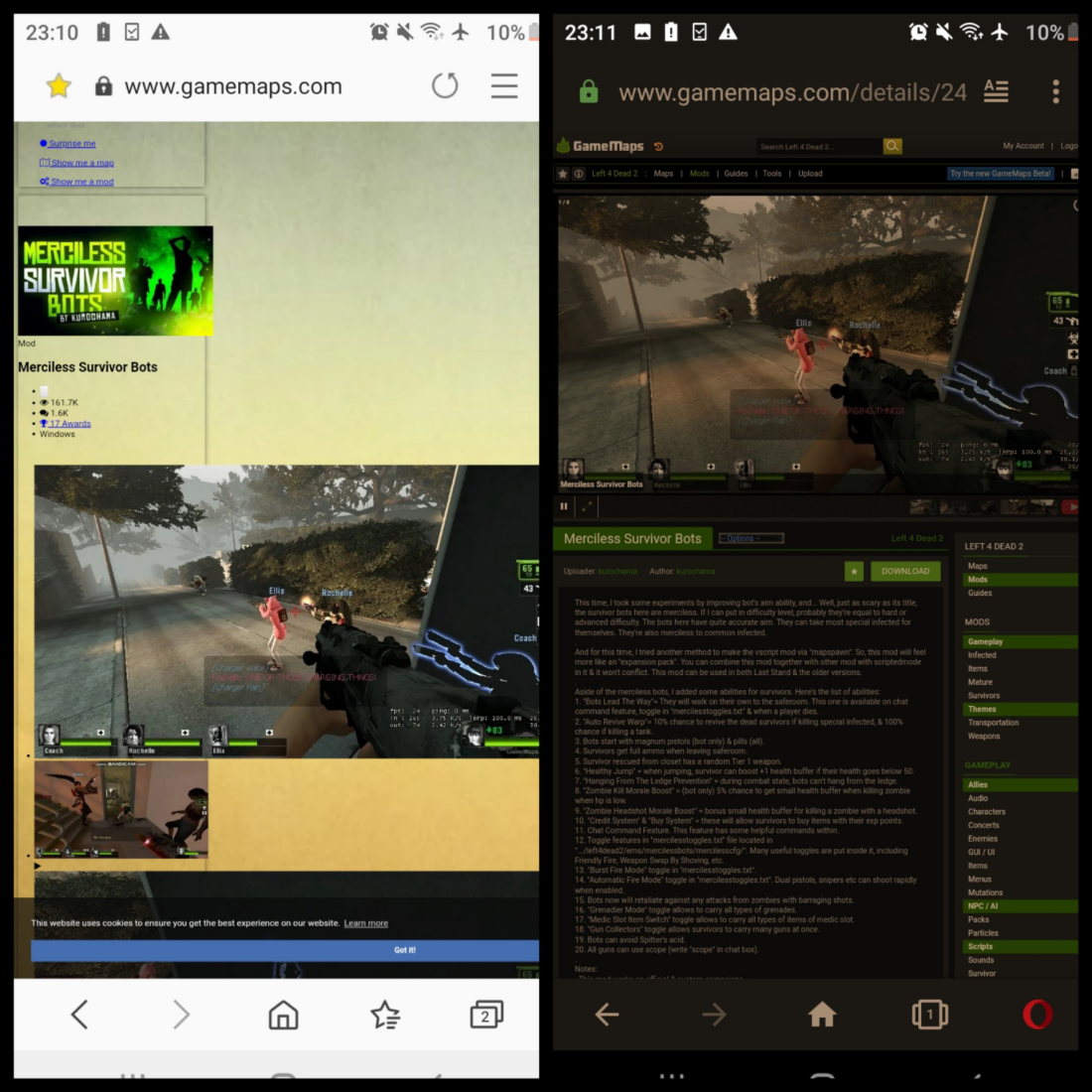Image resolution: width=1092 pixels, height=1092 pixels.
Task: Open reader mode from Opera's address bar
Action: tap(996, 90)
